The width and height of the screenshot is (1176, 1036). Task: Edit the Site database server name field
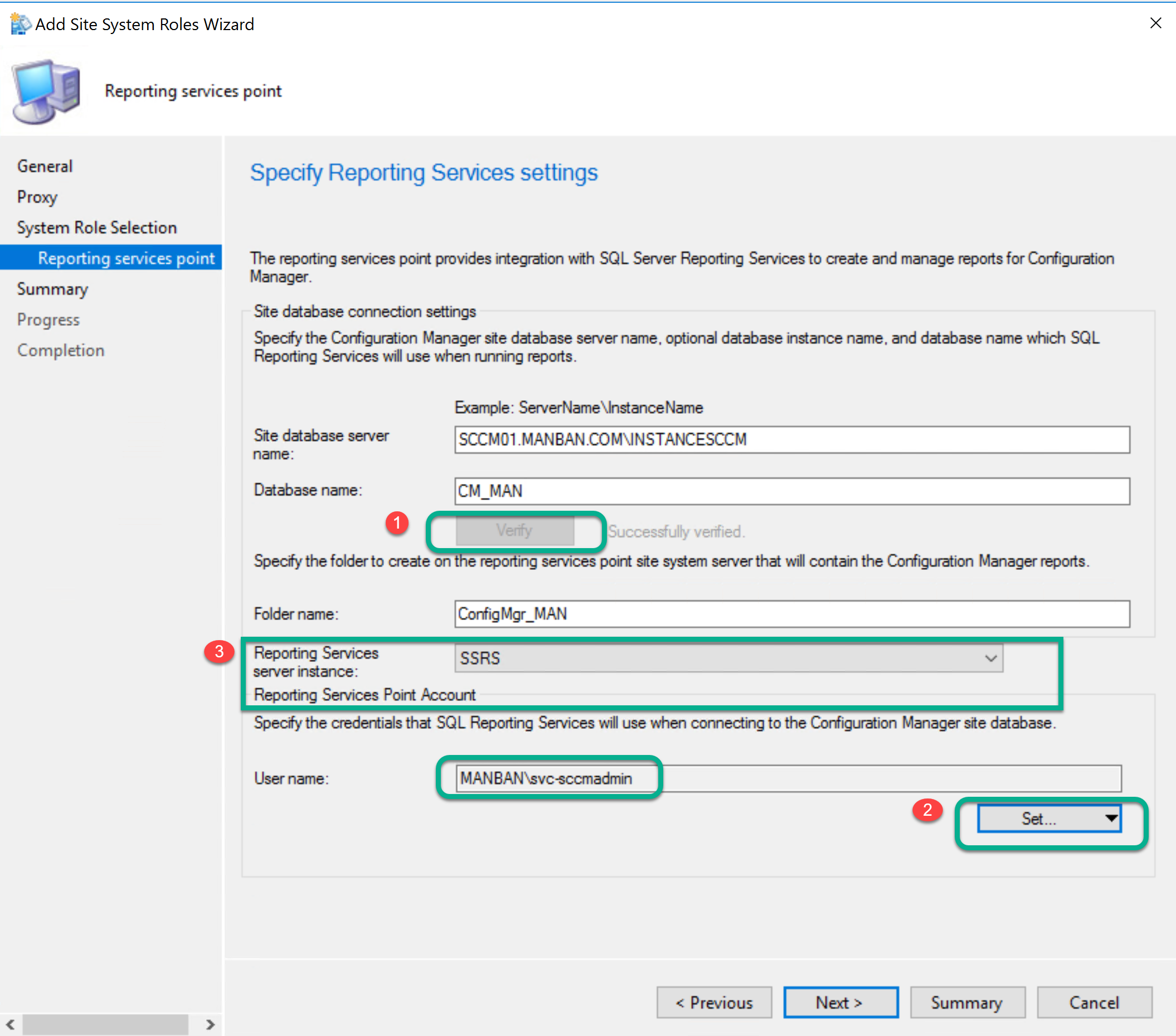[792, 439]
